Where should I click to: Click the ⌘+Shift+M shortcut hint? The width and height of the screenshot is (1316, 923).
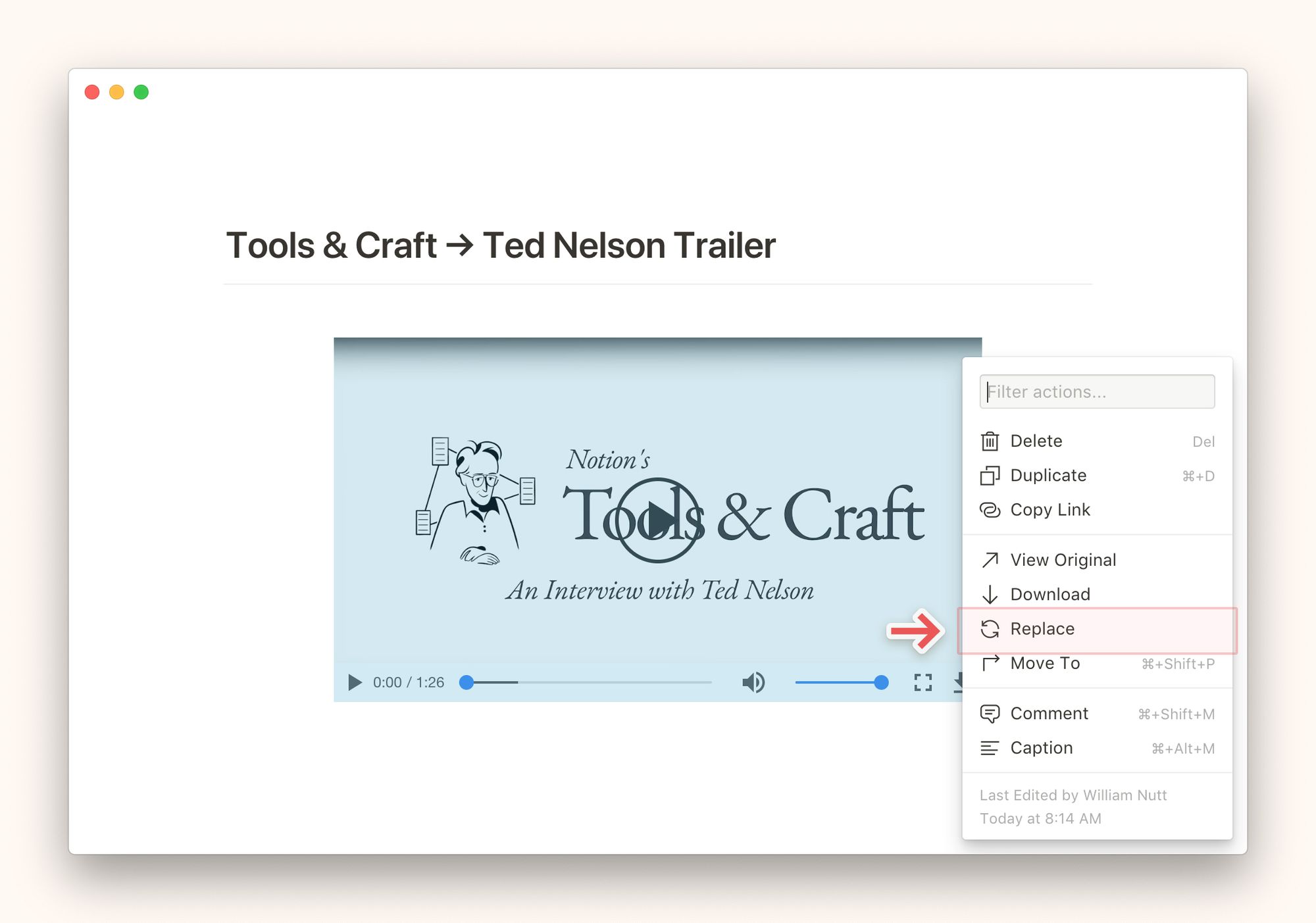click(x=1176, y=714)
